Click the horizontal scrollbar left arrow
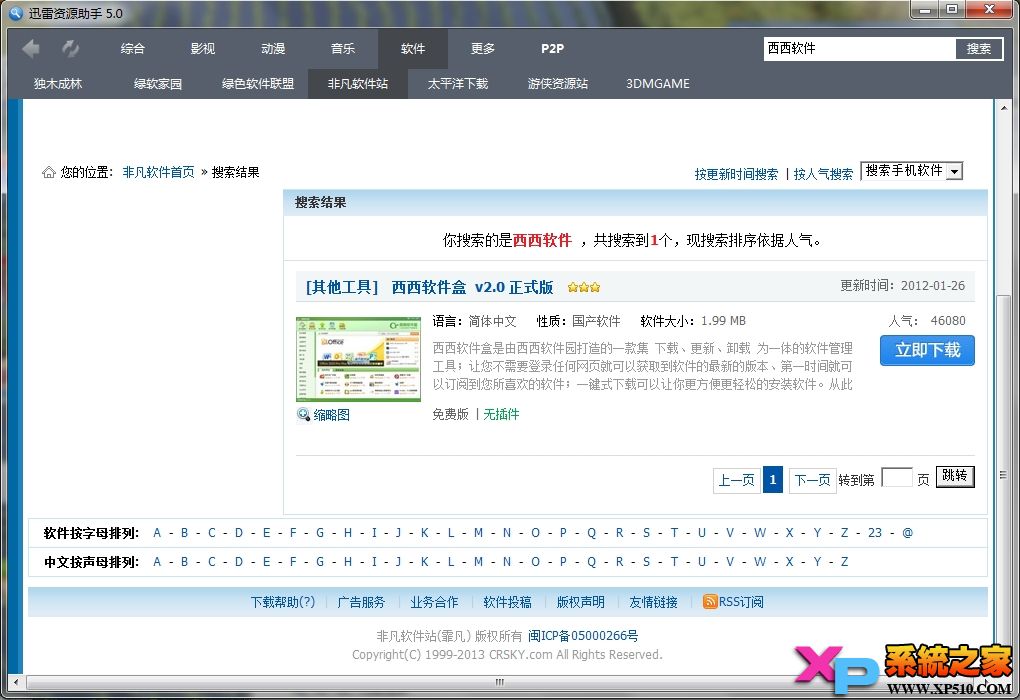 [16, 682]
